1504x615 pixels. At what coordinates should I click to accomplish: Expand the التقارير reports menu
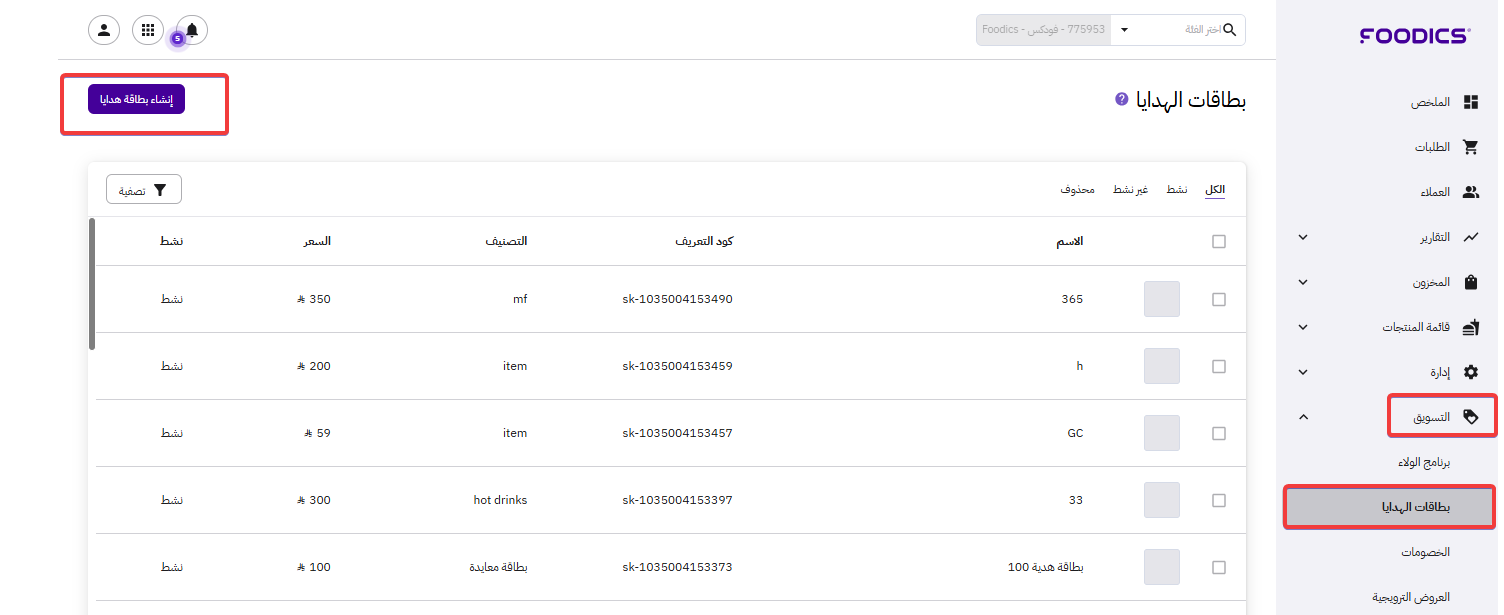(1302, 237)
